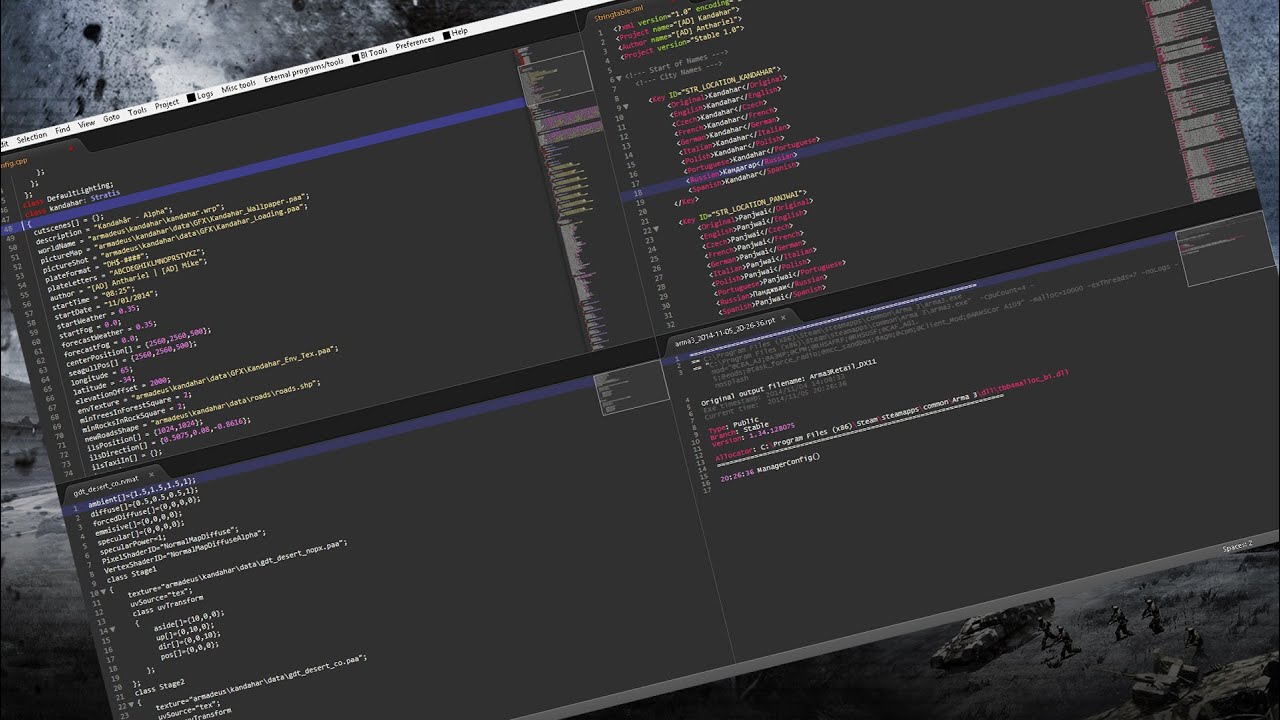This screenshot has width=1280, height=720.
Task: Close the arma3 rpt log tab
Action: 783,316
